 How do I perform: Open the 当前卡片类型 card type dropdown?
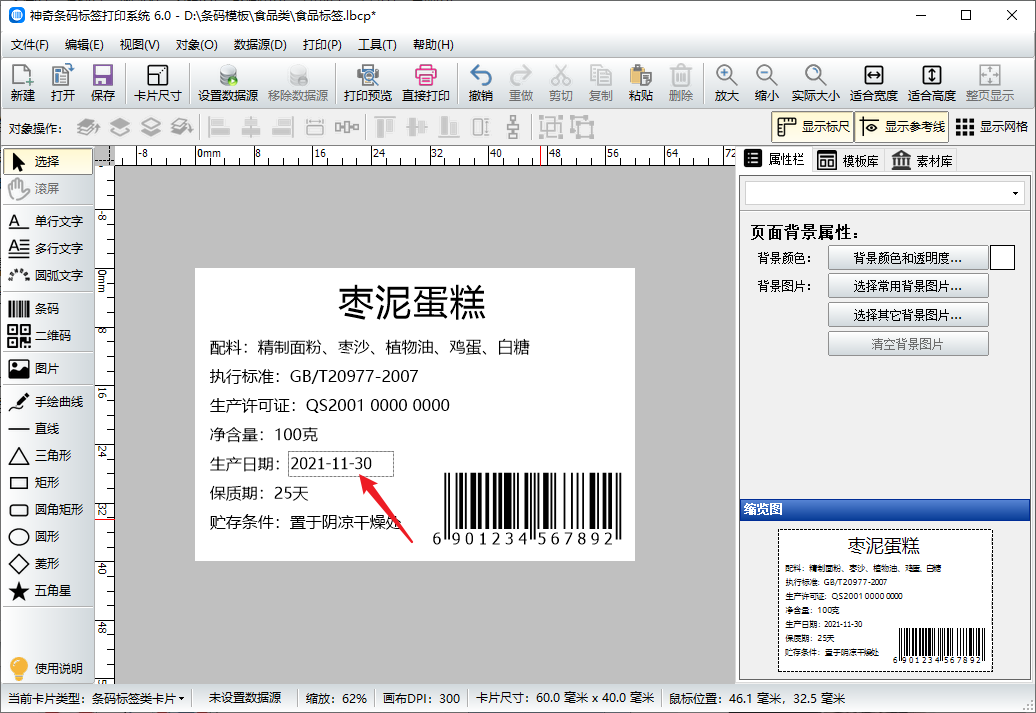coord(137,698)
